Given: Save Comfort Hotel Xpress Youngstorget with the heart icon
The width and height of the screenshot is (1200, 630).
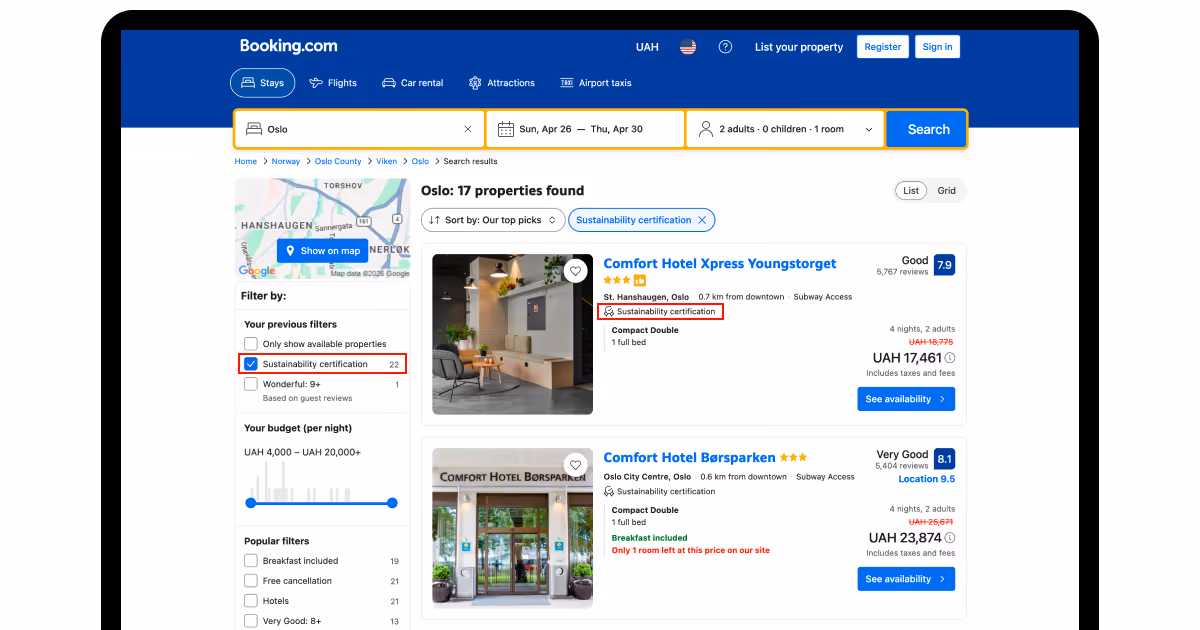Looking at the screenshot, I should click(575, 270).
